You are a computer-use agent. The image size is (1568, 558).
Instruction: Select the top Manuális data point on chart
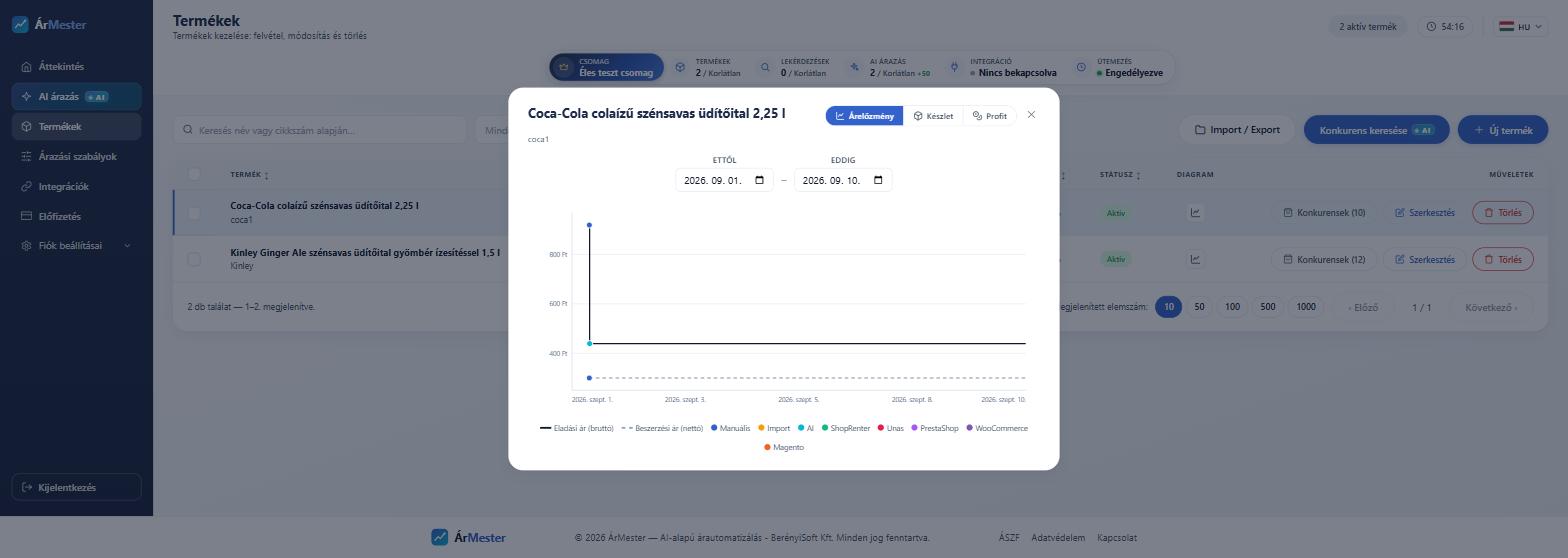pyautogui.click(x=590, y=225)
